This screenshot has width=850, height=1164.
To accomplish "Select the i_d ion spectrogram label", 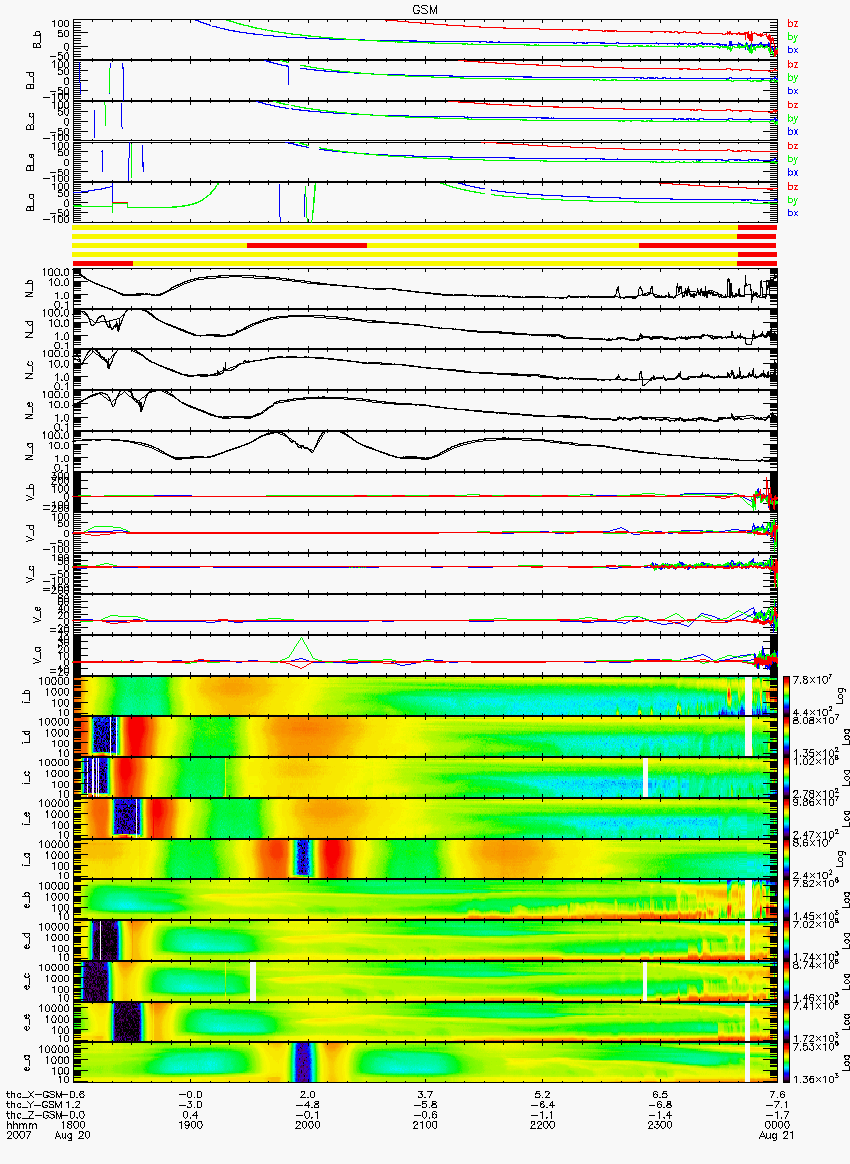I will click(x=27, y=736).
